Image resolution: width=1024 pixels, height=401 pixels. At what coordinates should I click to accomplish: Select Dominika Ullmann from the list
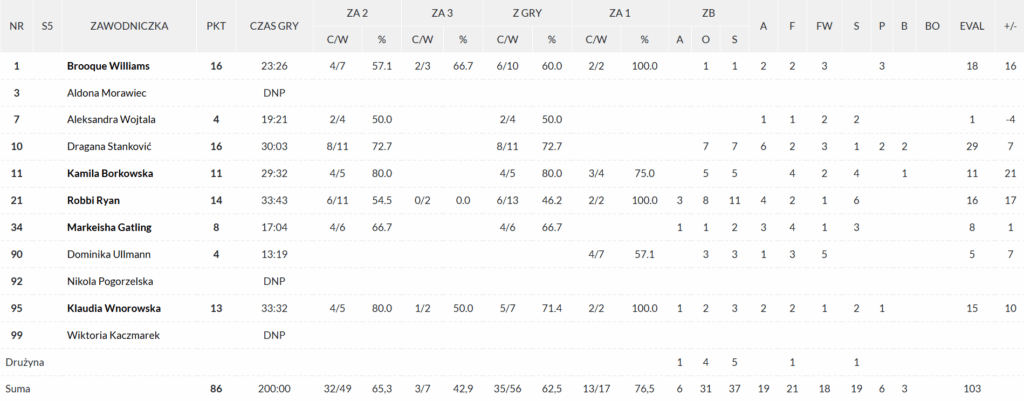(x=108, y=254)
